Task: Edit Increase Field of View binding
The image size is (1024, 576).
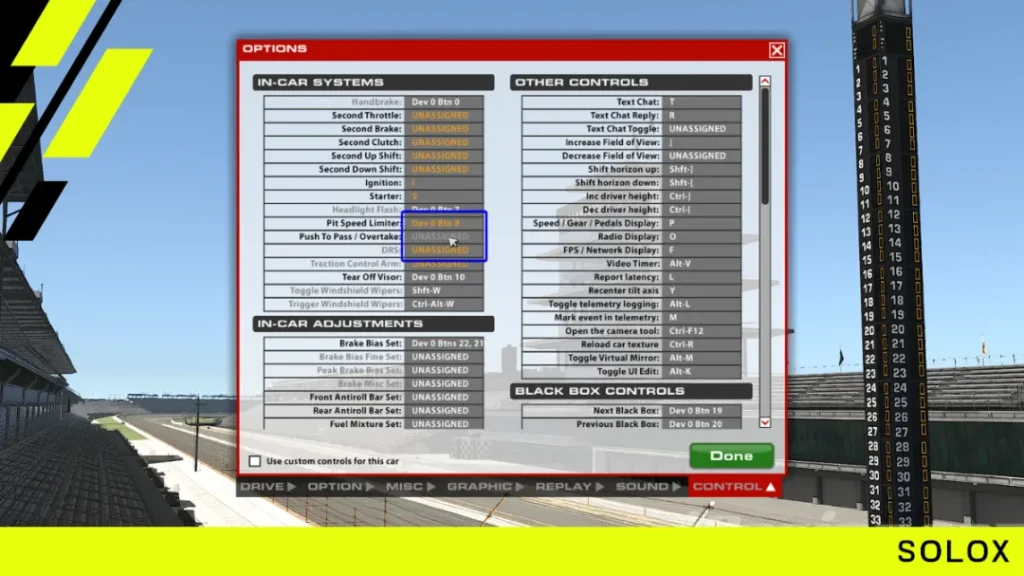Action: [702, 142]
